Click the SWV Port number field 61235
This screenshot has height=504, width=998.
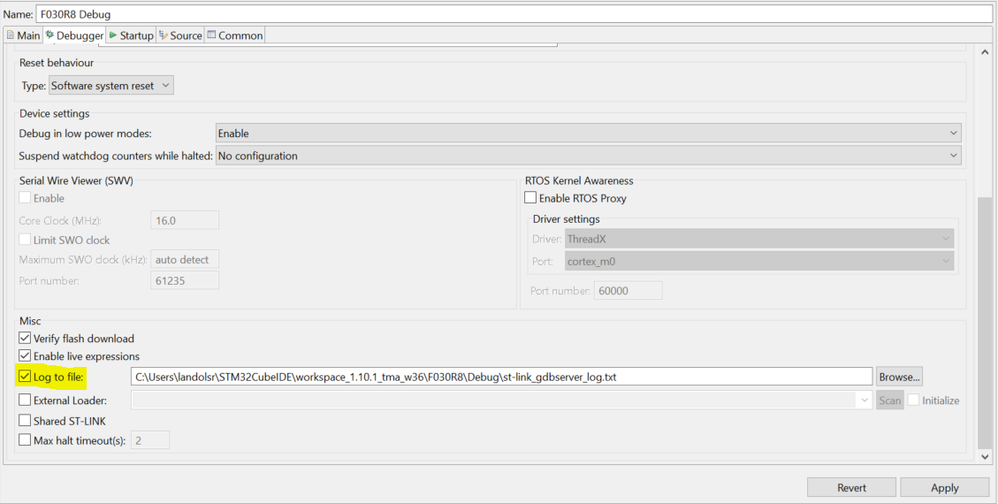pos(185,280)
